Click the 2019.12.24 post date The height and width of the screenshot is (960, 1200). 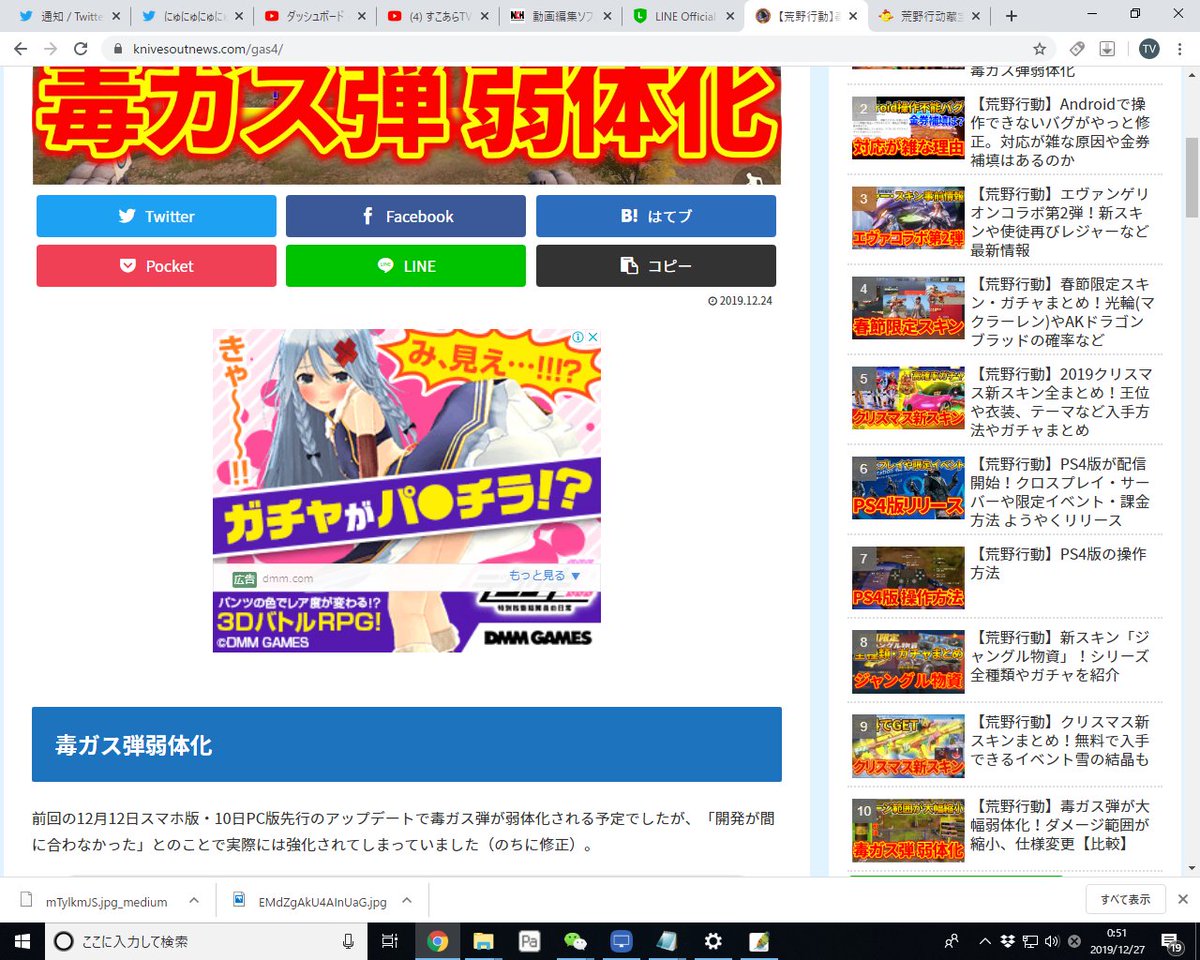pos(740,300)
